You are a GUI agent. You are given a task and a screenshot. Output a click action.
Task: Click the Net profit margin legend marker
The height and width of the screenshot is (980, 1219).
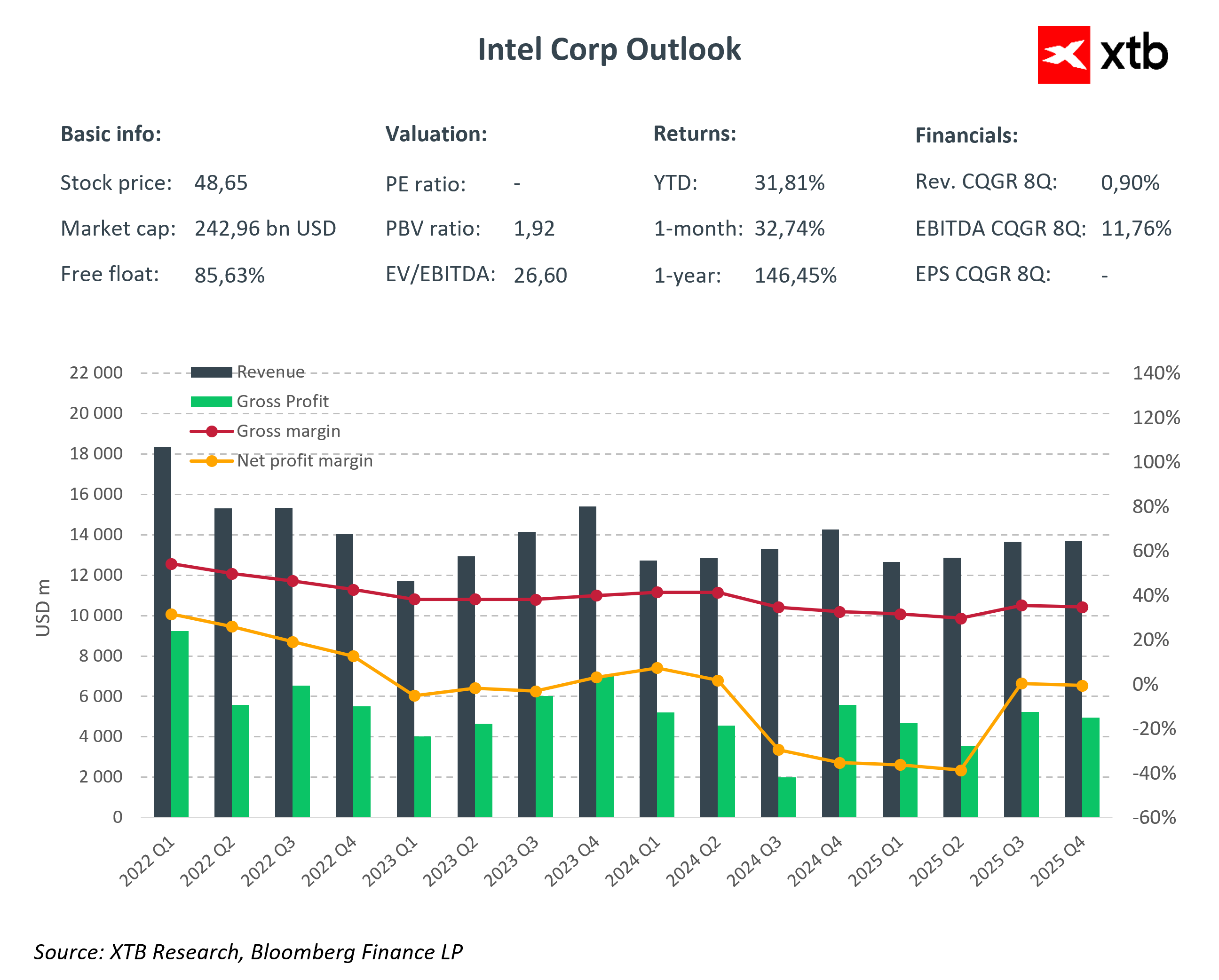point(212,461)
